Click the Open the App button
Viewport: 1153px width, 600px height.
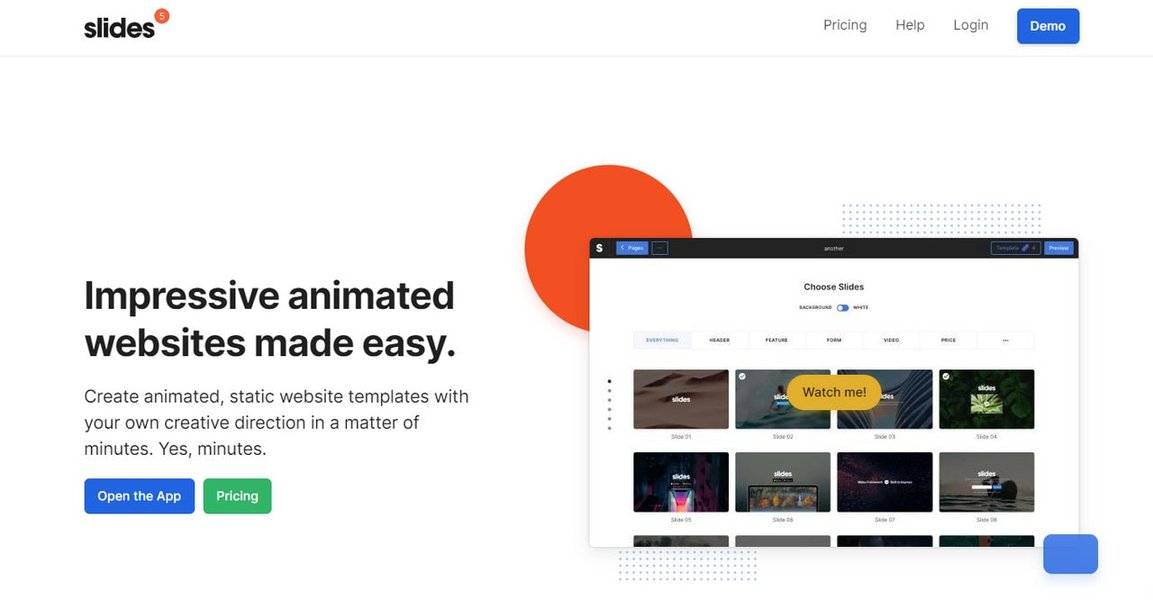[x=139, y=496]
